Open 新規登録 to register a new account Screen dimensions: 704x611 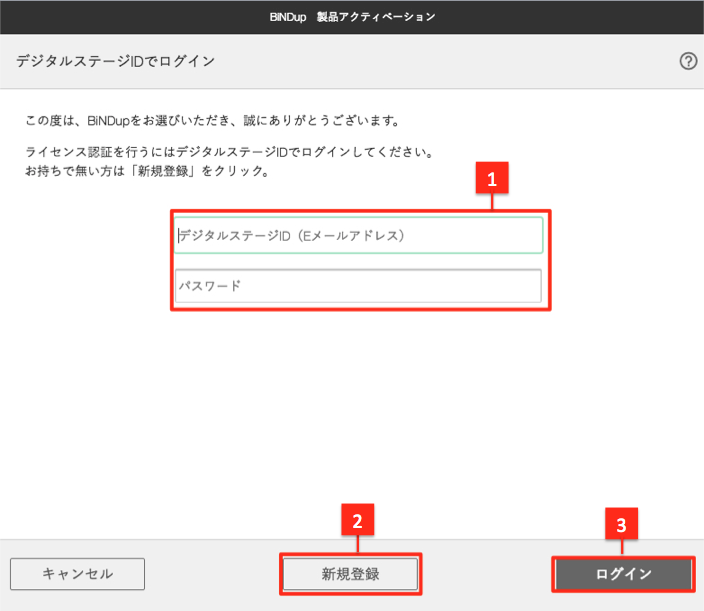tap(350, 574)
